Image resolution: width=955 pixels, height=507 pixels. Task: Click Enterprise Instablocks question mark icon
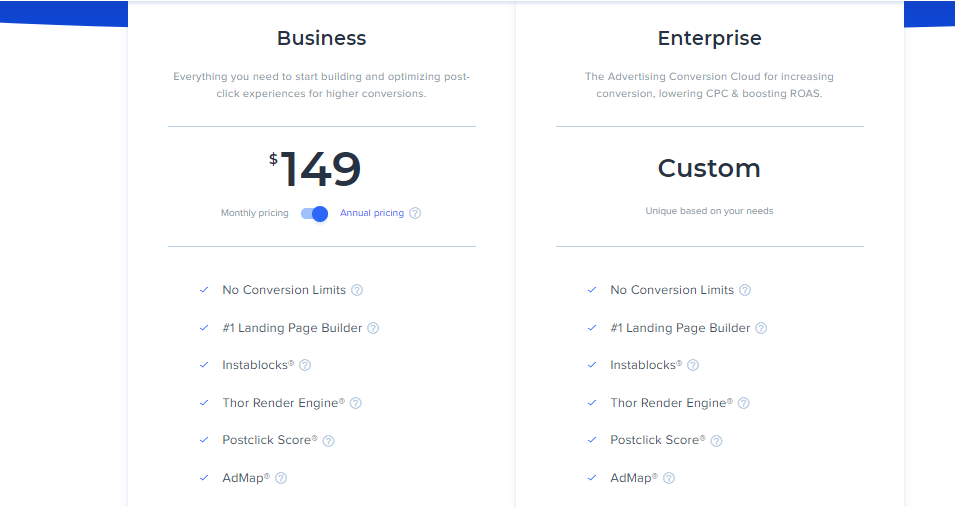[x=693, y=365]
